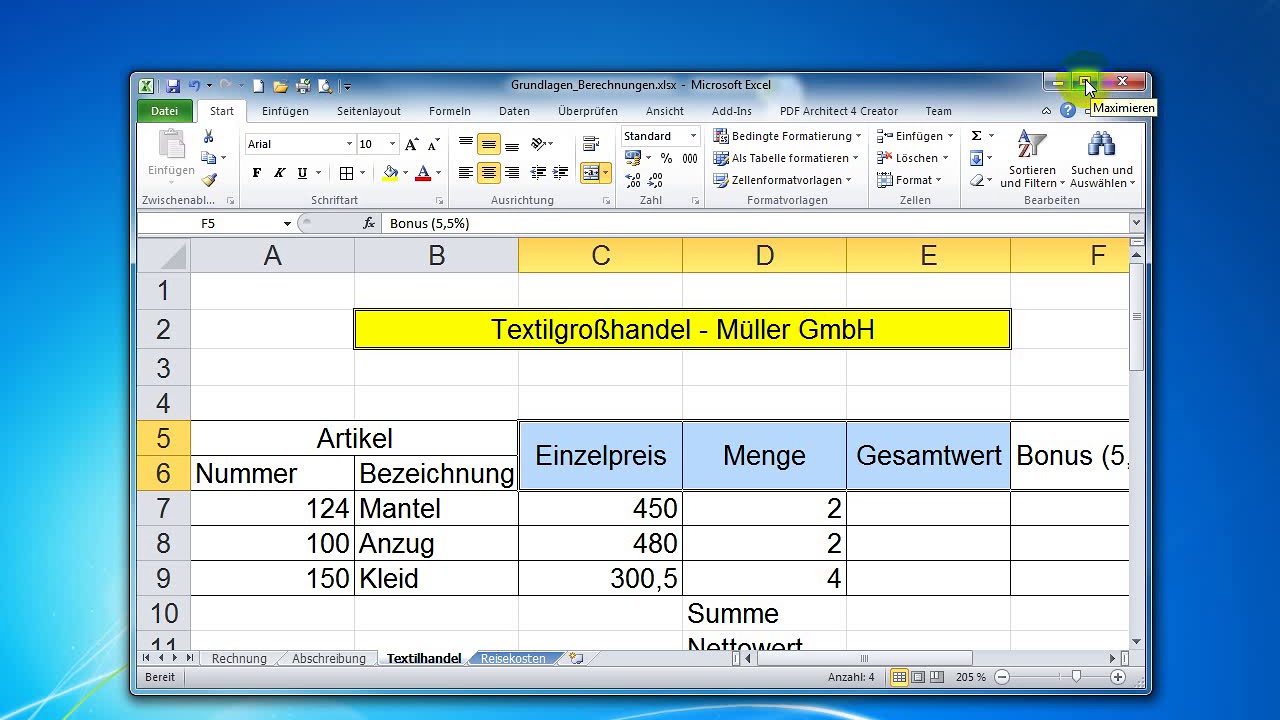Switch to the Einfügen ribbon tab

[x=285, y=111]
